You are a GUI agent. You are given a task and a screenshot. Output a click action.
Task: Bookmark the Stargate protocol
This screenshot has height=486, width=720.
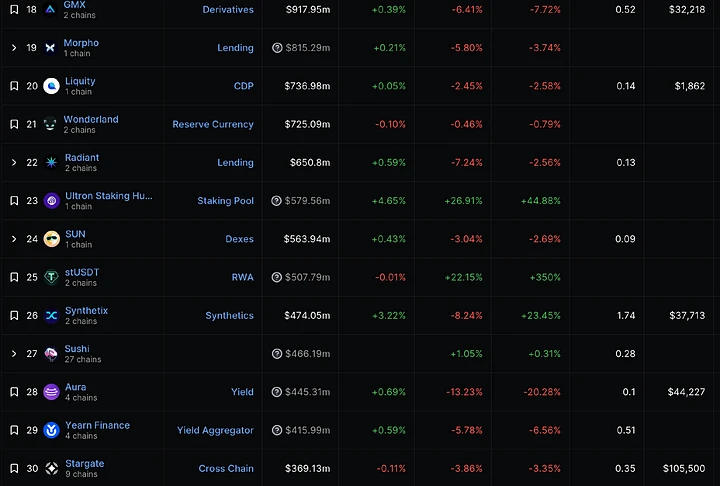tap(14, 469)
